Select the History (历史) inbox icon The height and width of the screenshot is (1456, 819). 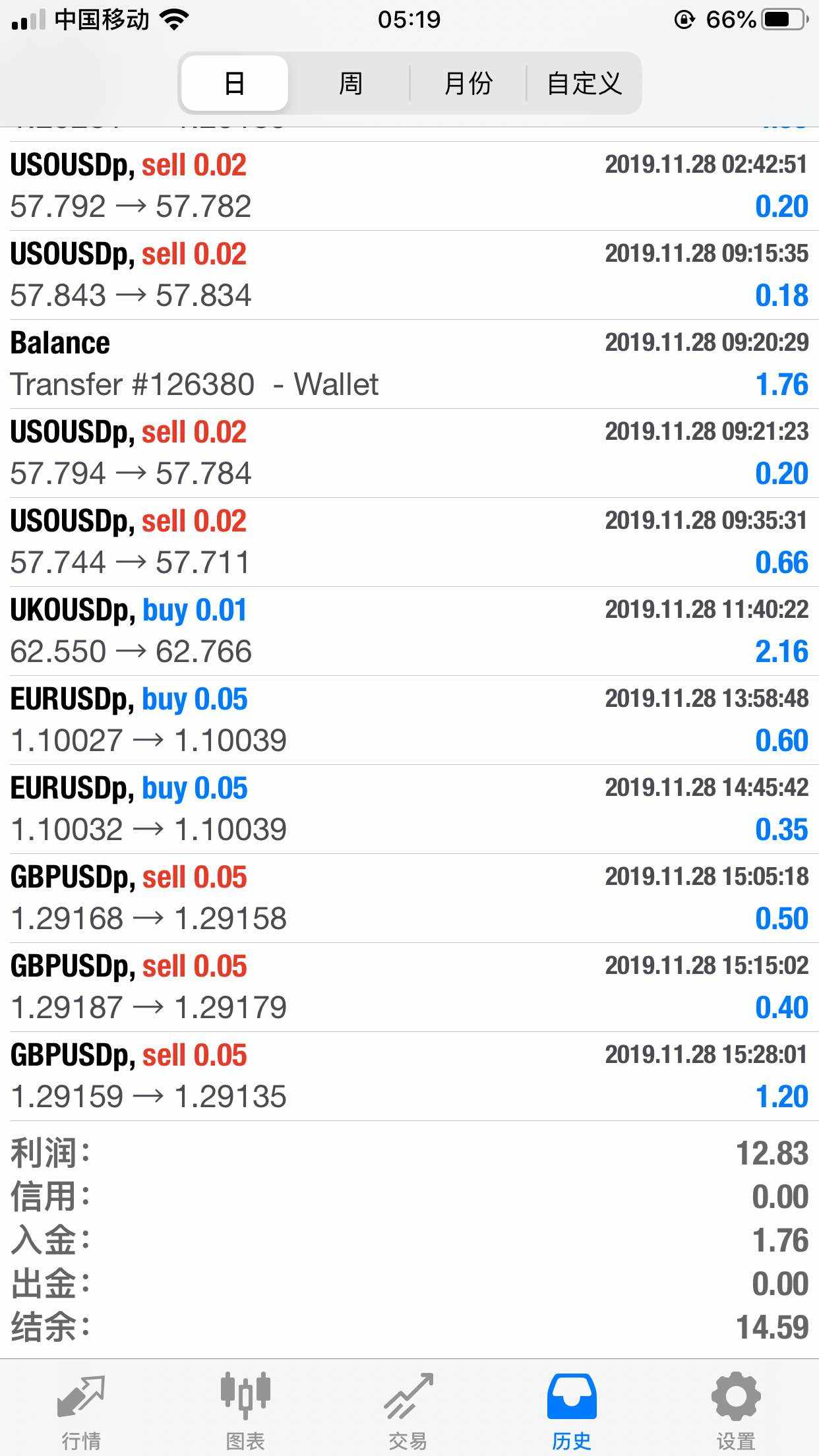point(572,1397)
